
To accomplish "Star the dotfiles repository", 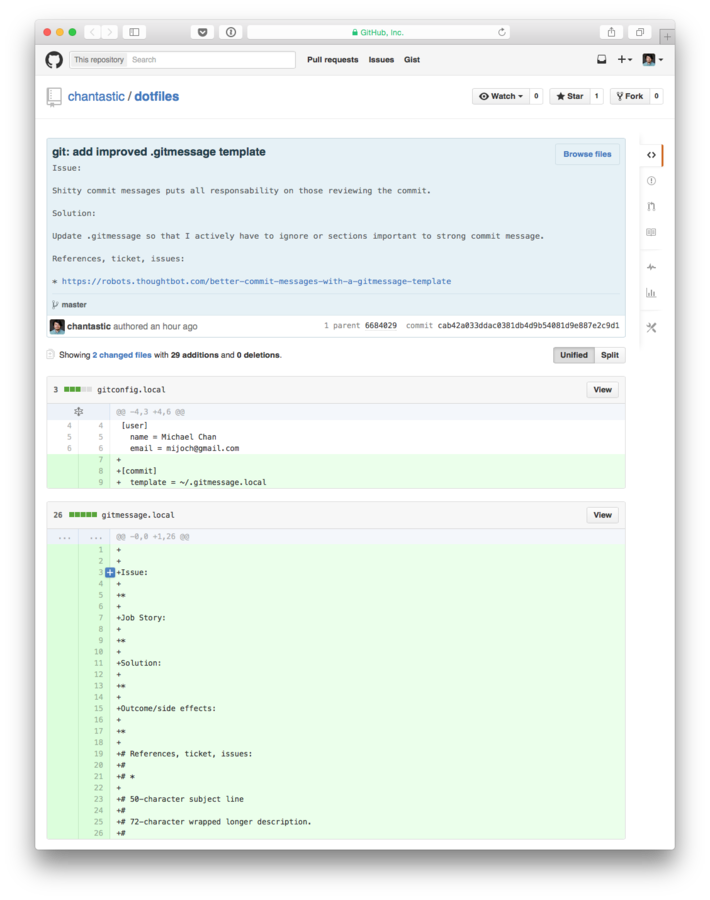I will tap(569, 96).
